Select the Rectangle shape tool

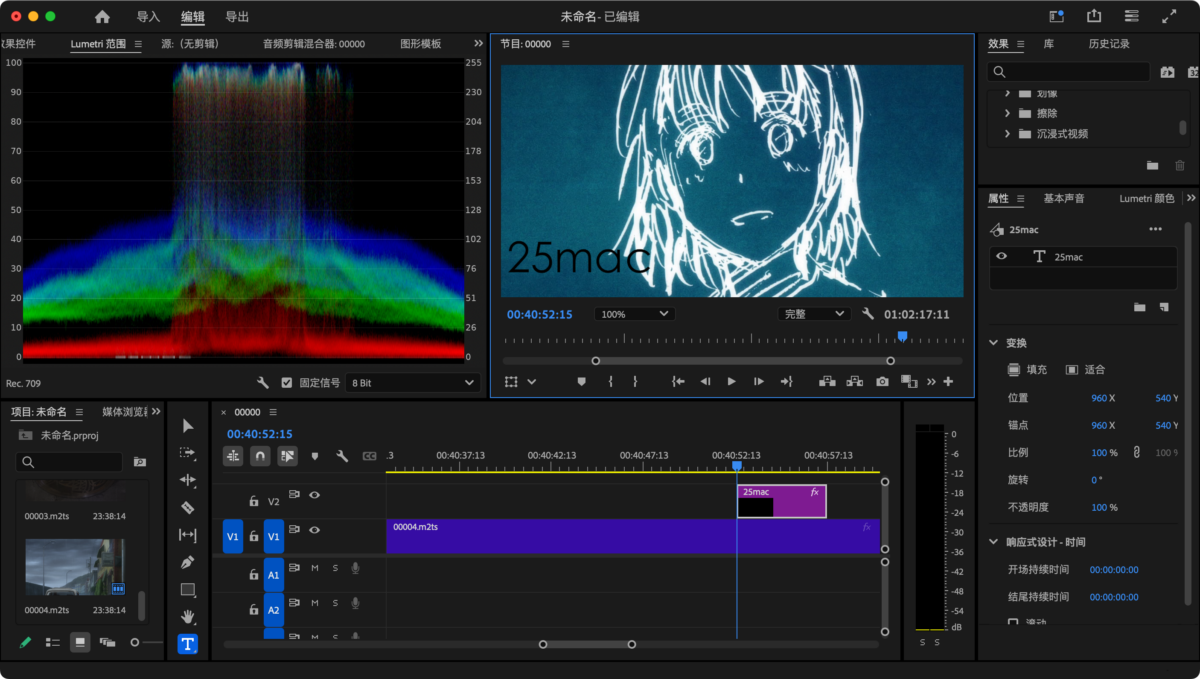[x=188, y=590]
